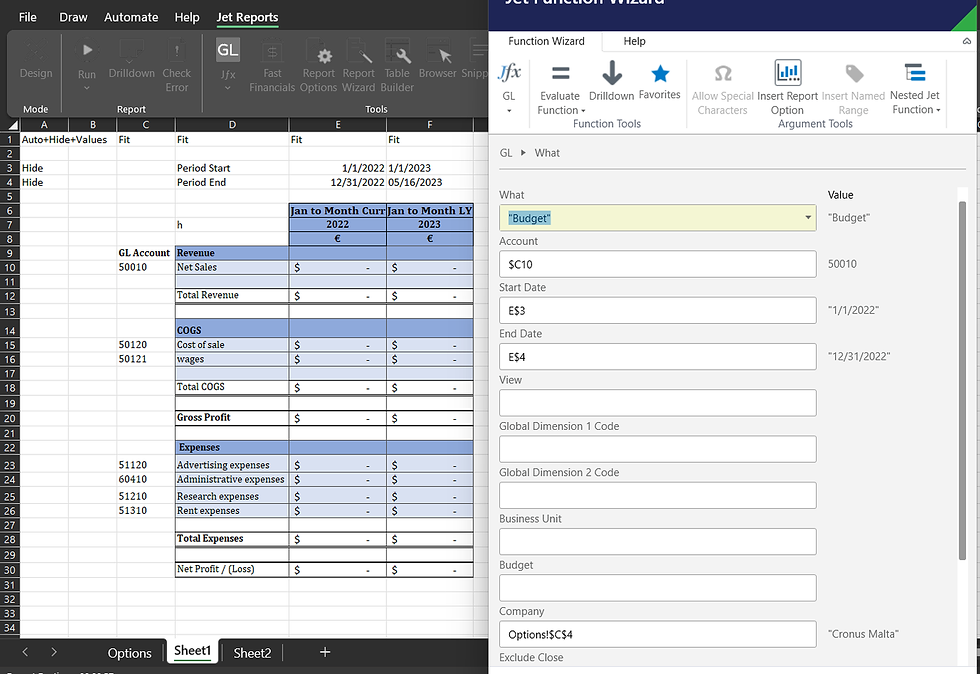Select column D header
The width and height of the screenshot is (980, 674).
point(232,124)
